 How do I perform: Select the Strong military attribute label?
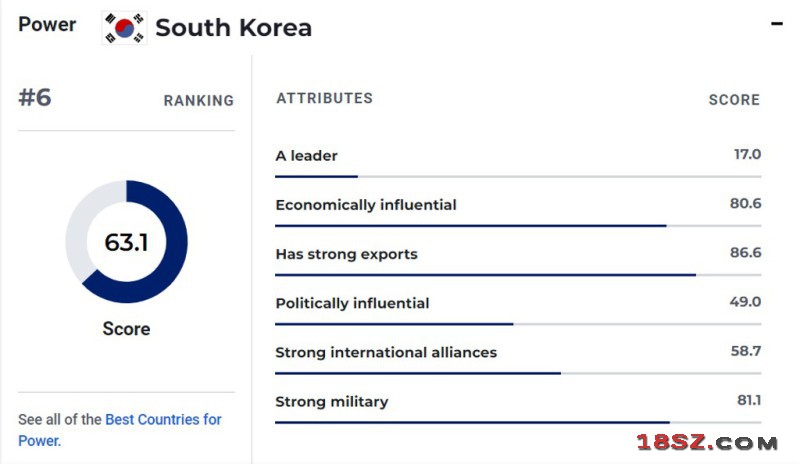[332, 402]
